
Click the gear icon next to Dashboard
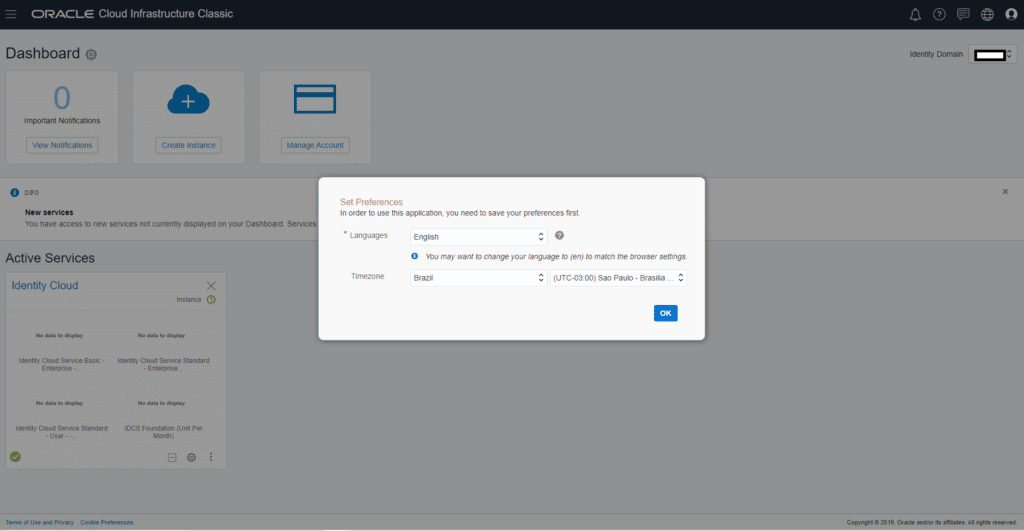pyautogui.click(x=92, y=54)
